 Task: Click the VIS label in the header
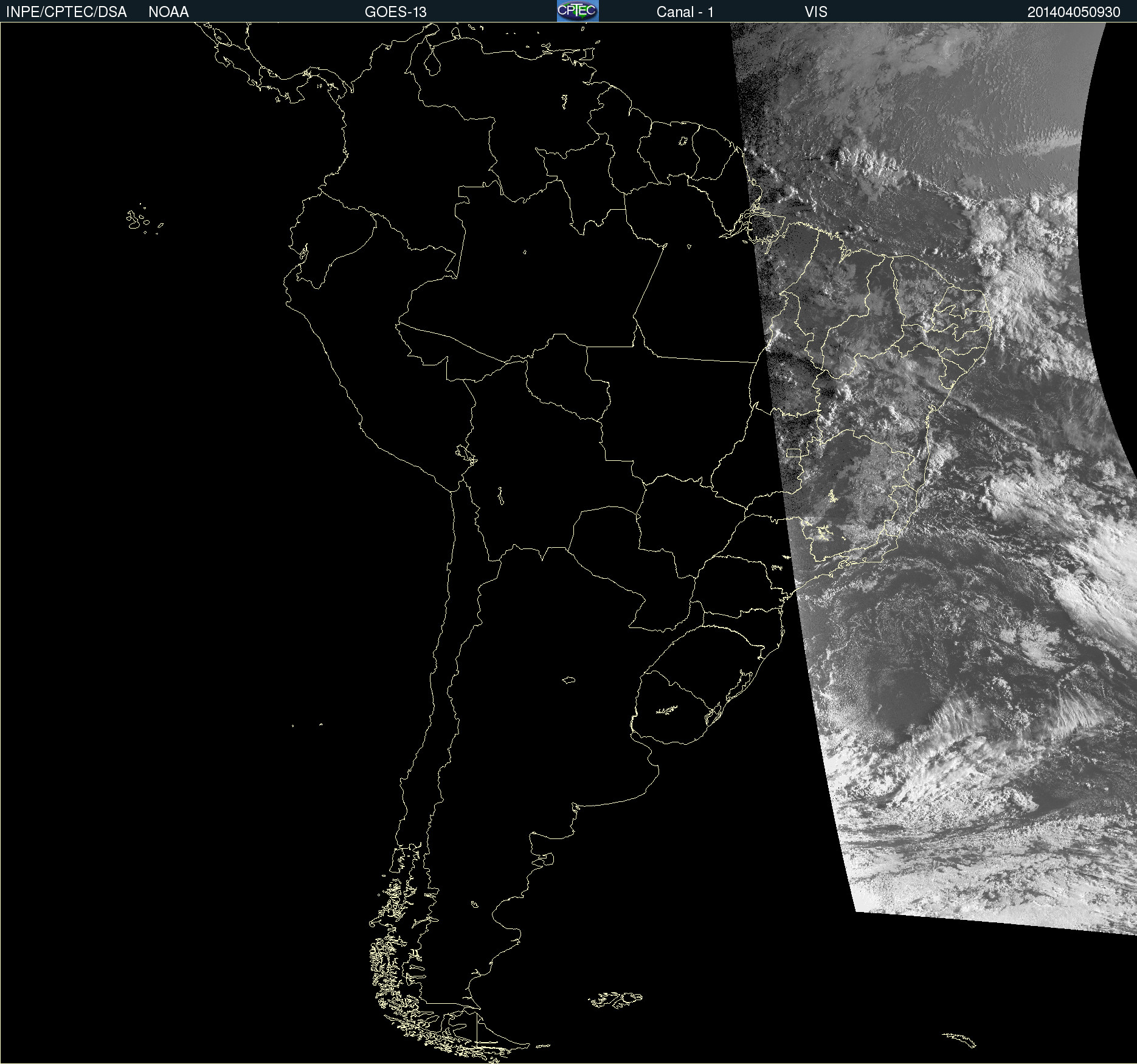pyautogui.click(x=816, y=12)
